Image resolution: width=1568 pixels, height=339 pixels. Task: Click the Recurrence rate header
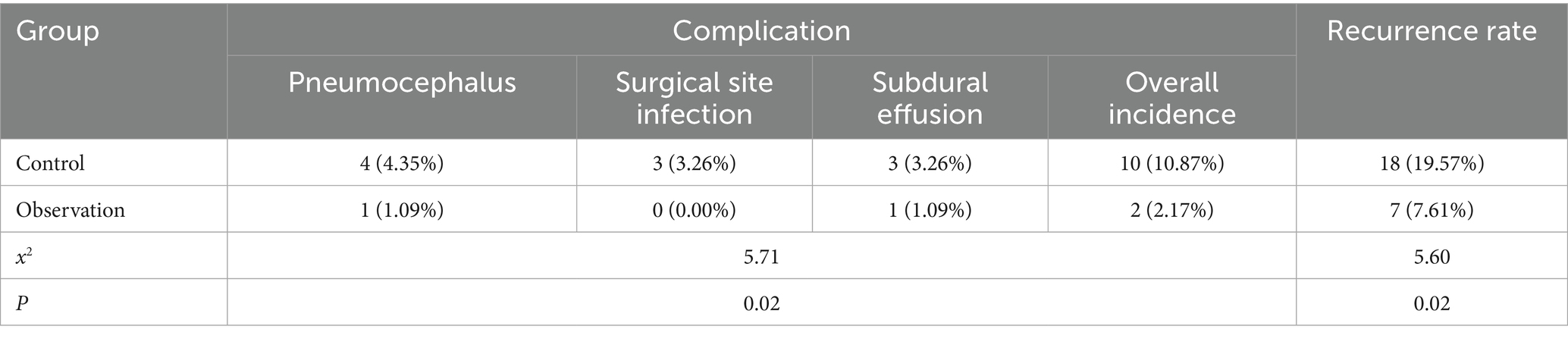tap(1432, 31)
